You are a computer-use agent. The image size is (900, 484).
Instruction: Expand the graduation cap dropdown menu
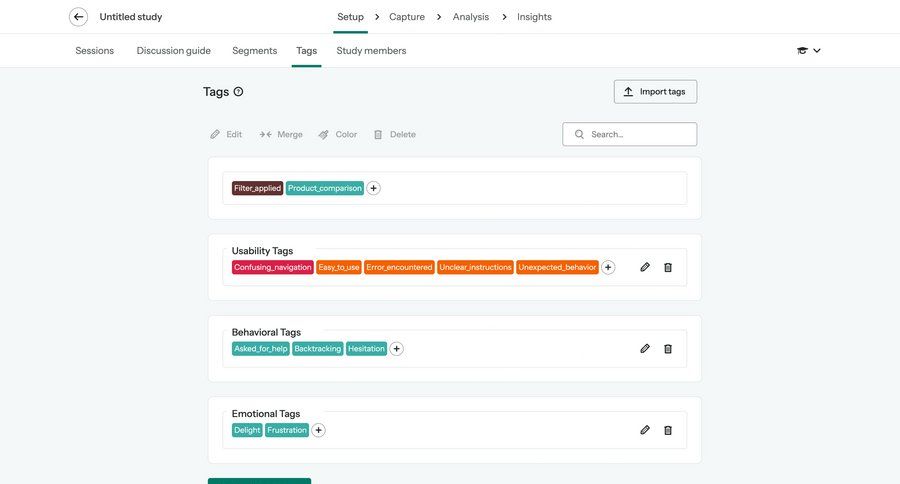[x=809, y=51]
